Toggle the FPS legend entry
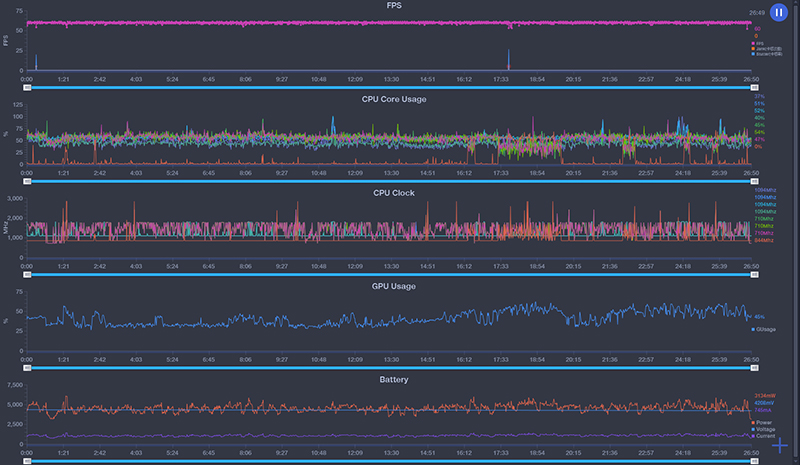 [x=758, y=44]
